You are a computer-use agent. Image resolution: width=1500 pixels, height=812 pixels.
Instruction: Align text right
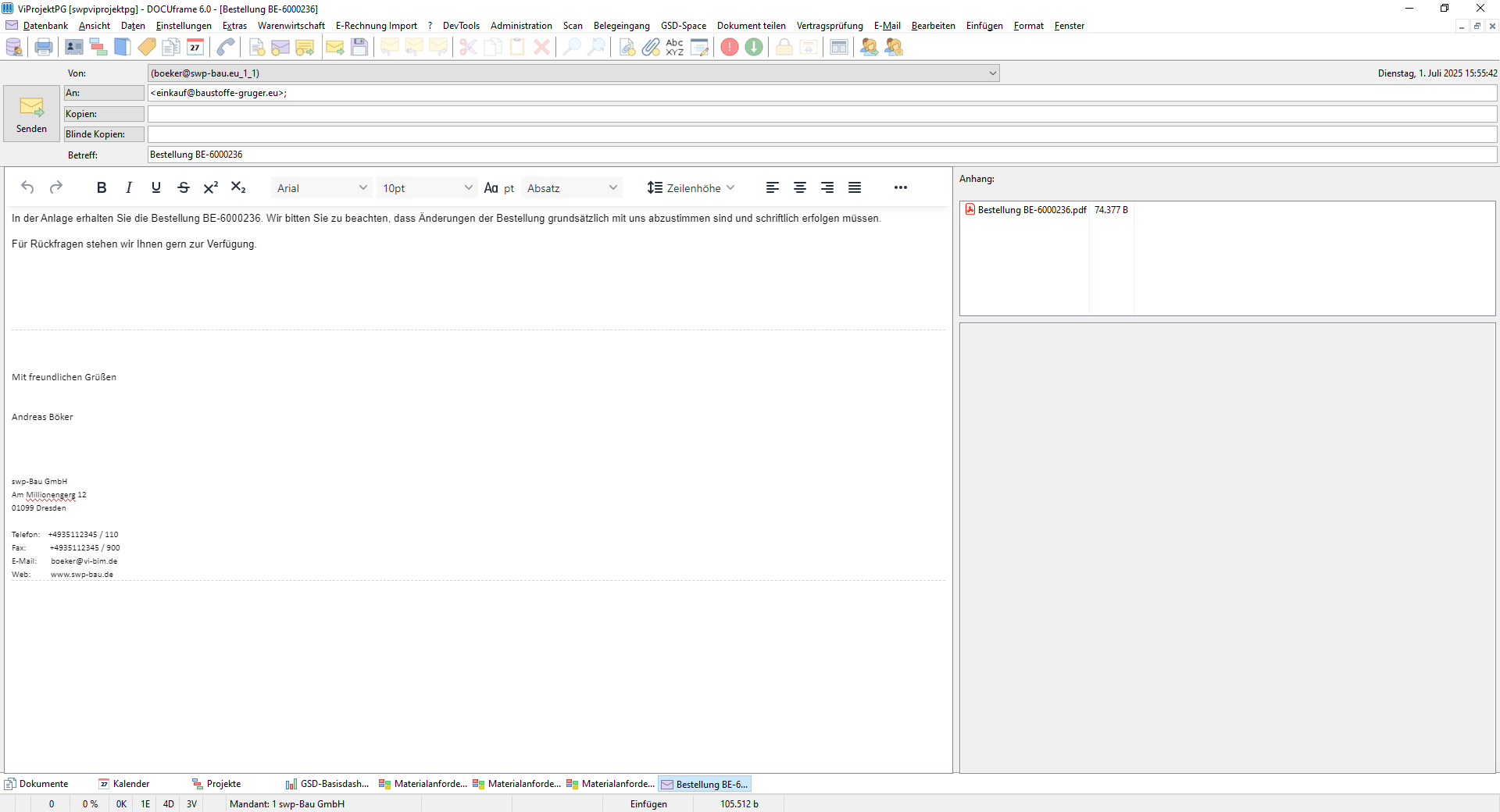coord(827,187)
